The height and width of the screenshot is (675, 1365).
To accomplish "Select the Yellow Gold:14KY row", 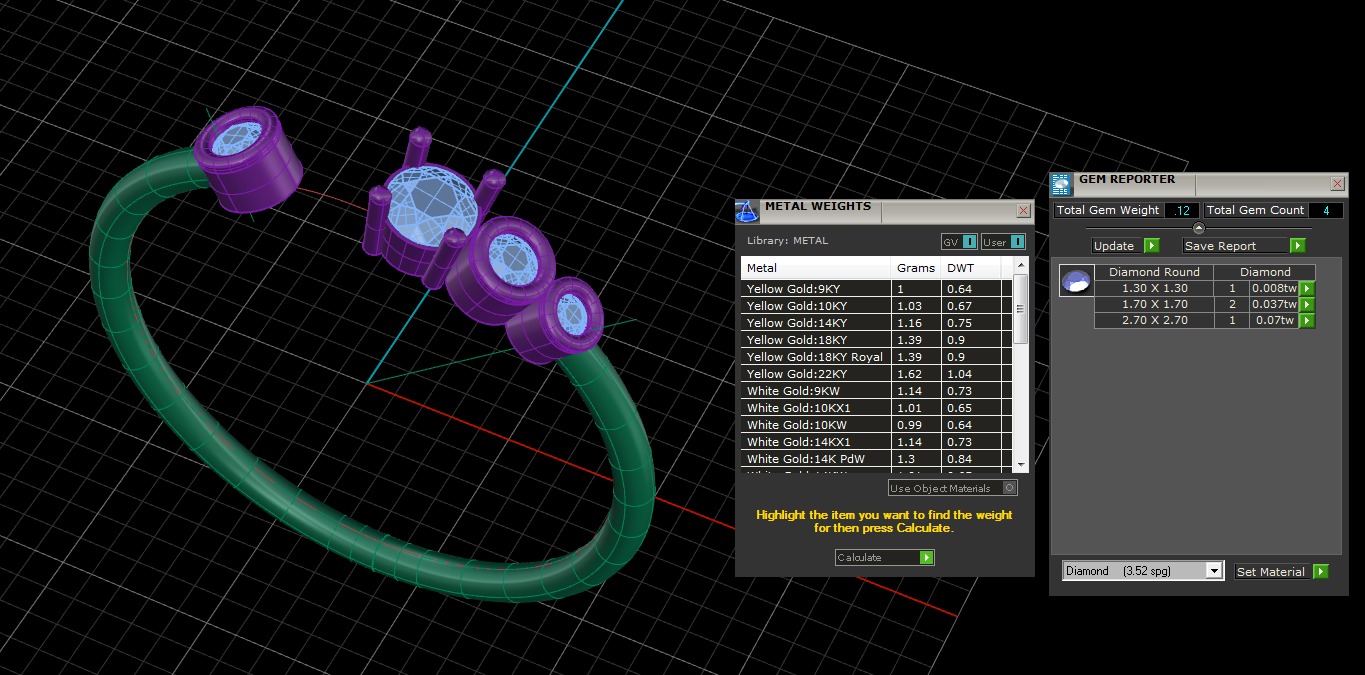I will point(877,323).
